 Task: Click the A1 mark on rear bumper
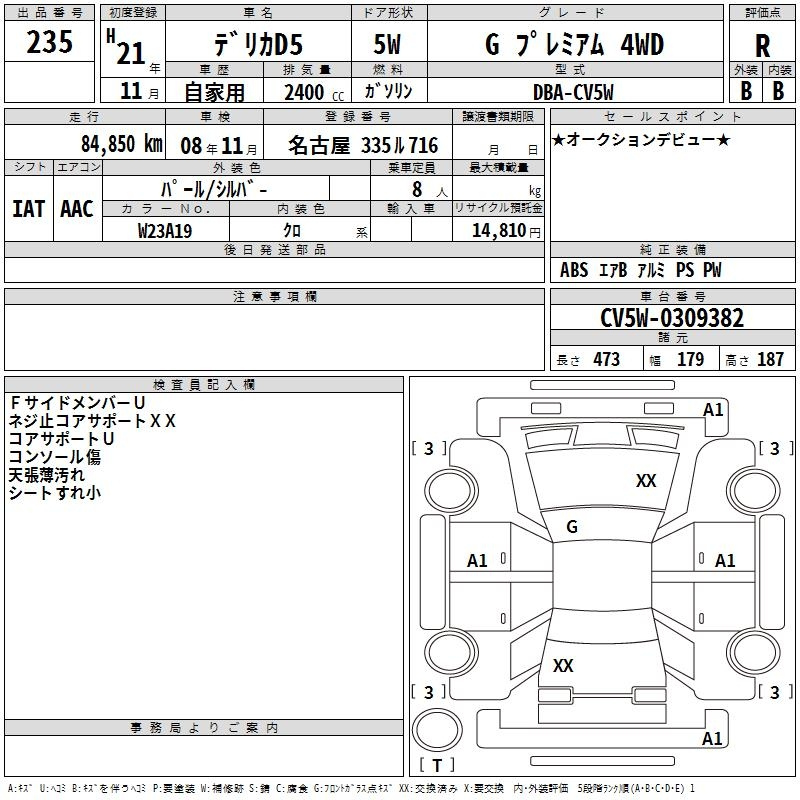point(712,738)
